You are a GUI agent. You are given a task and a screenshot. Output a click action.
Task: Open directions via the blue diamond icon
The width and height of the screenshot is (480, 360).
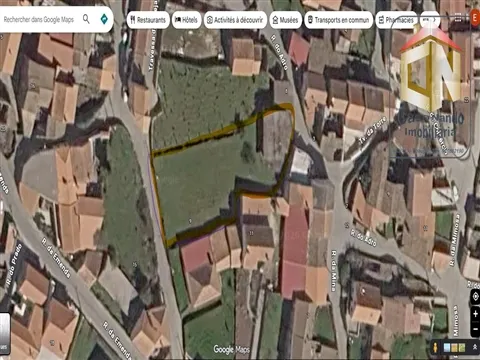104,19
